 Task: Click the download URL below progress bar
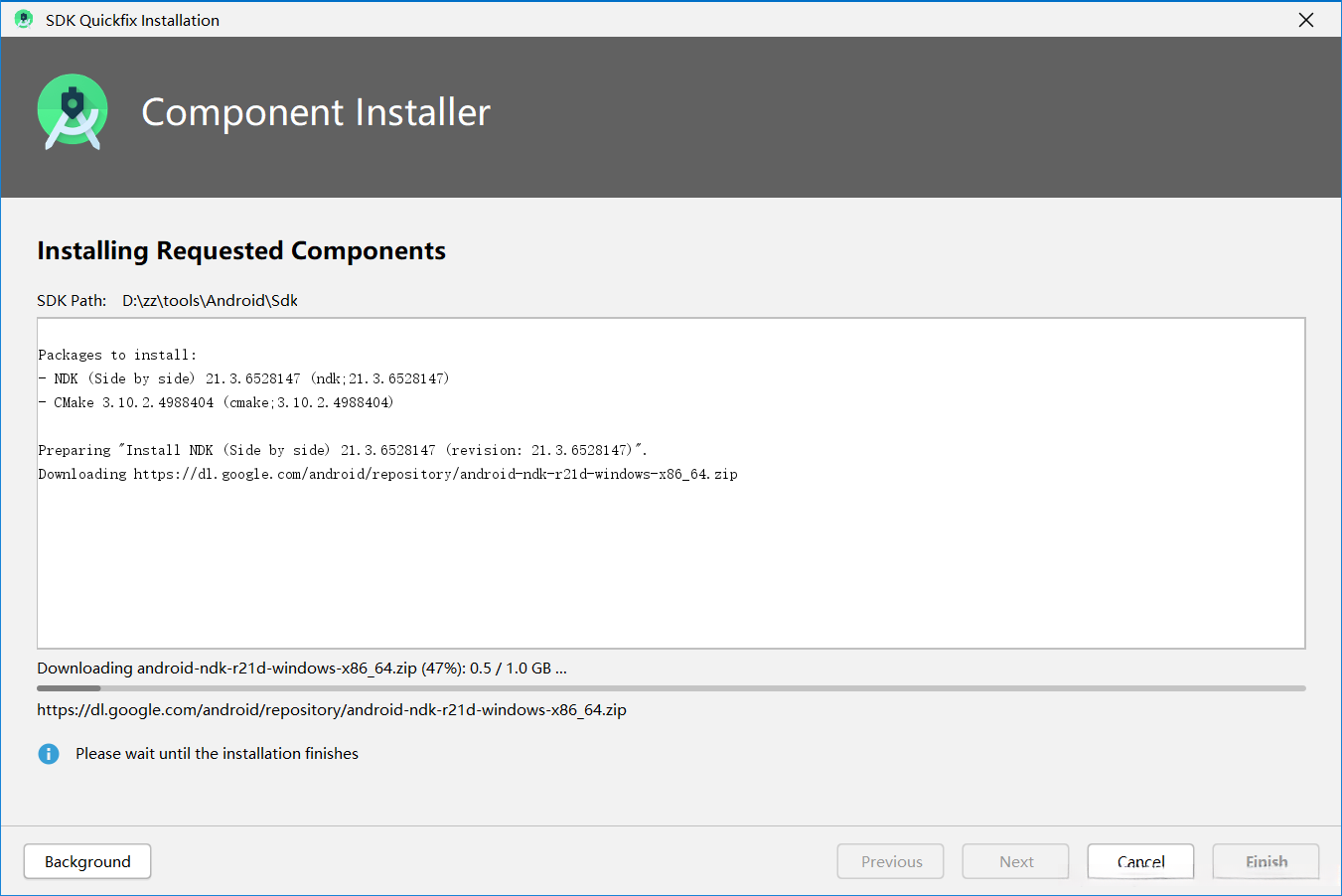tap(332, 710)
